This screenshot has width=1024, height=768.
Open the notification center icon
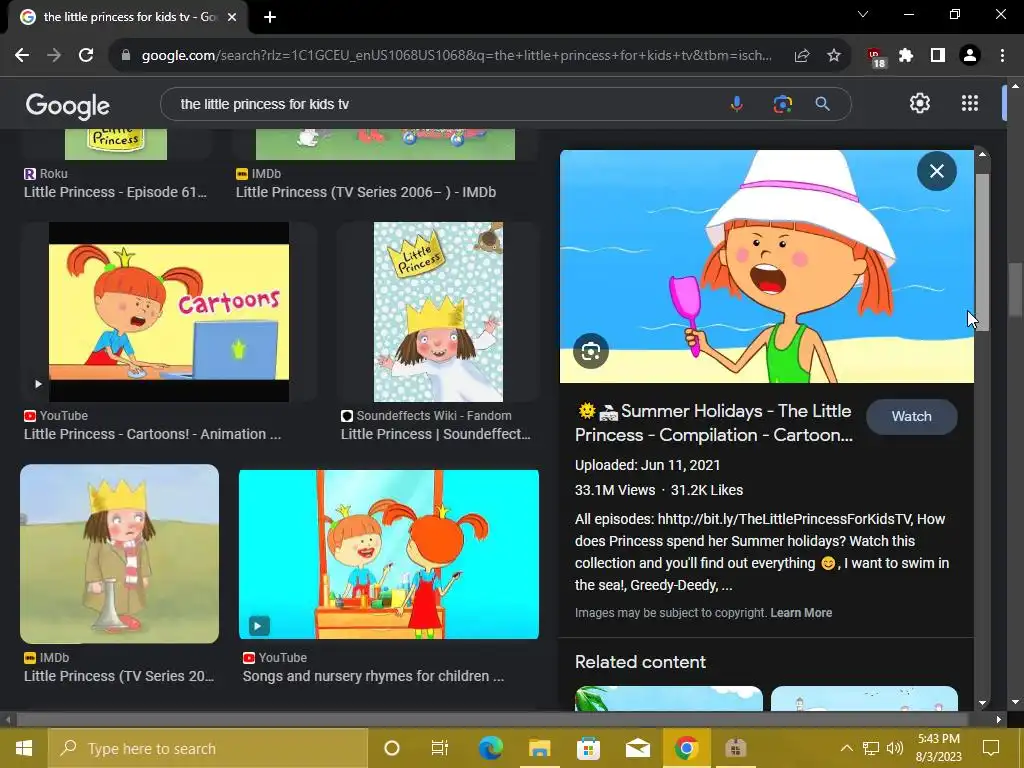click(991, 748)
